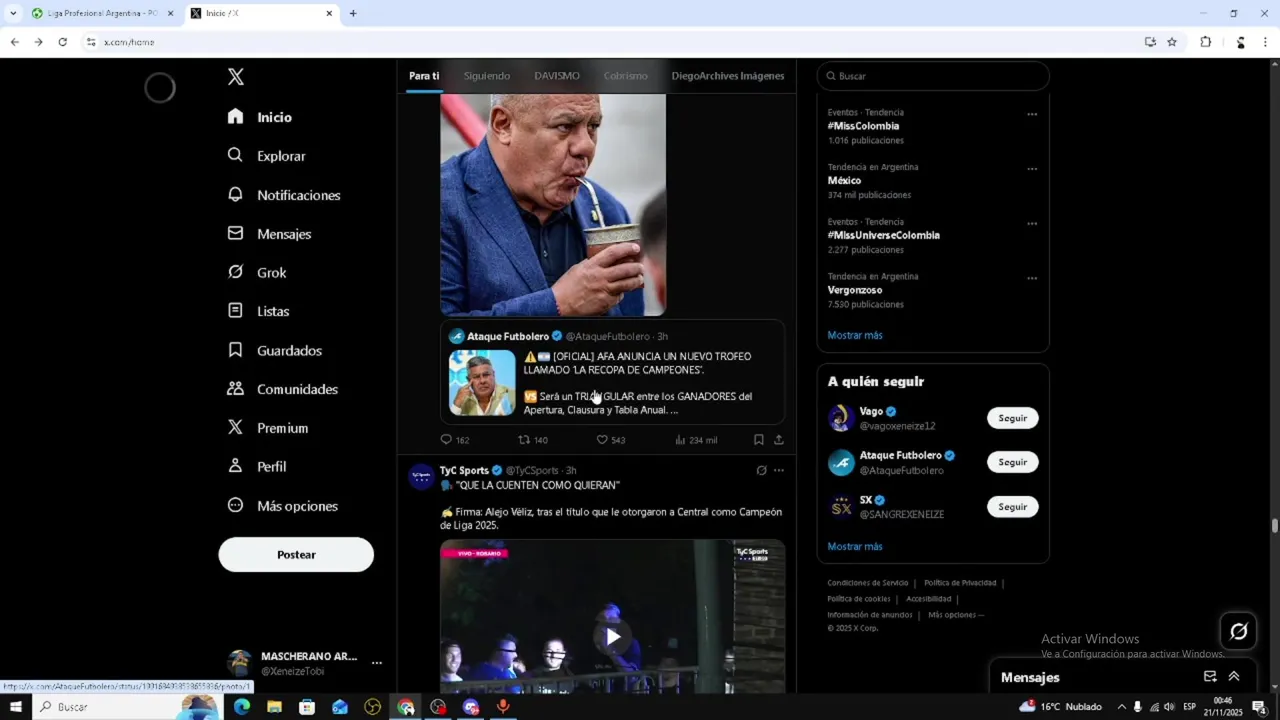Open Chrome three-dot menu
The height and width of the screenshot is (720, 1280).
[x=1265, y=42]
